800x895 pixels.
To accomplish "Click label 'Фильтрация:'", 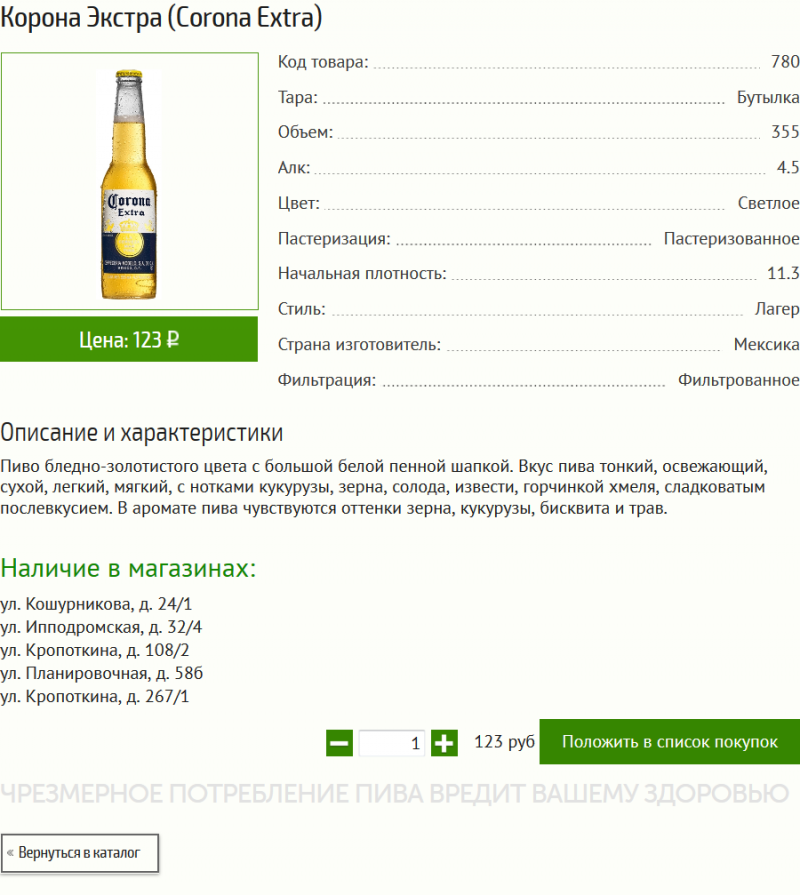I will pos(327,380).
